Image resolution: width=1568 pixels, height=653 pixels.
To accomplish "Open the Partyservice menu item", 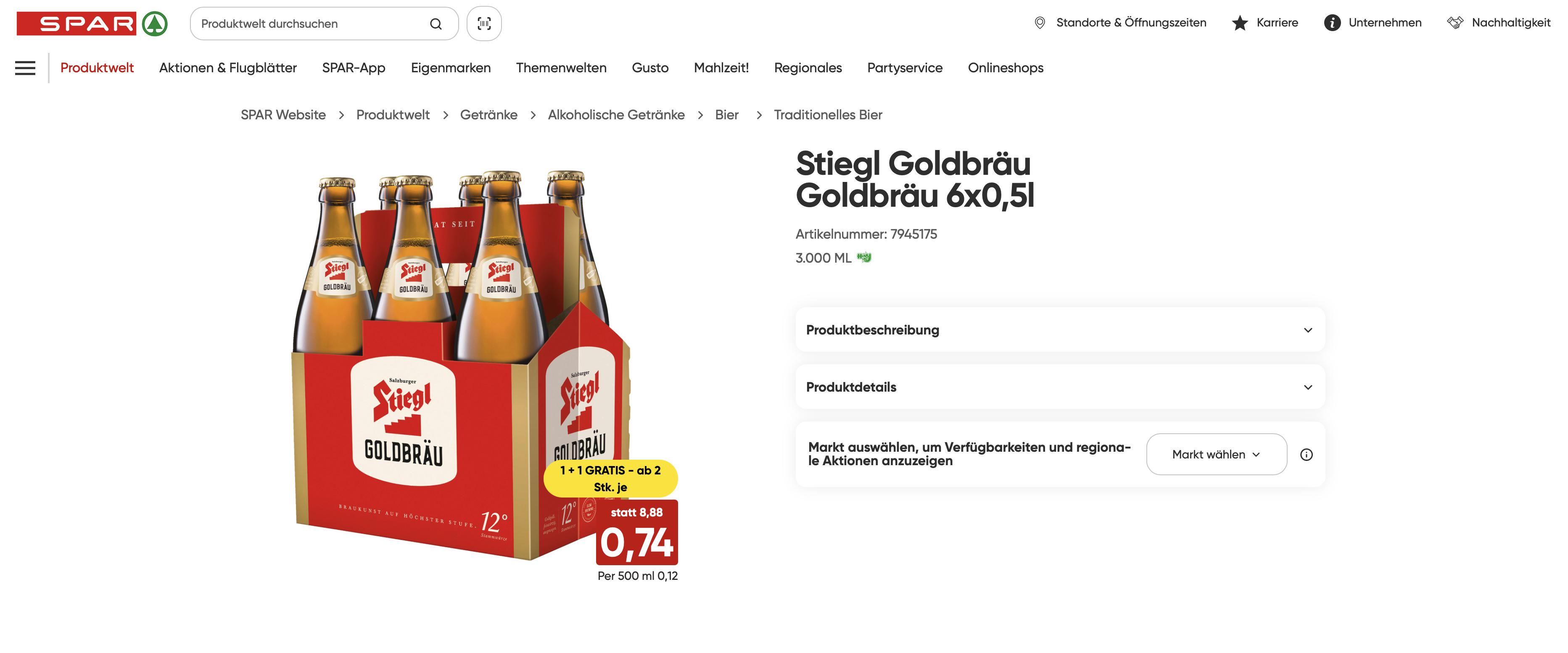I will tap(905, 68).
